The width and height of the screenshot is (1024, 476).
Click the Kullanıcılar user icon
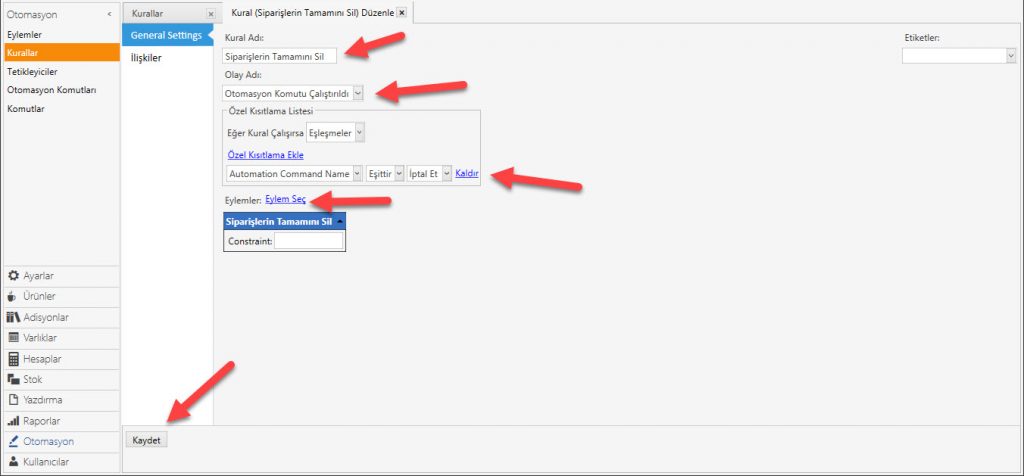14,462
